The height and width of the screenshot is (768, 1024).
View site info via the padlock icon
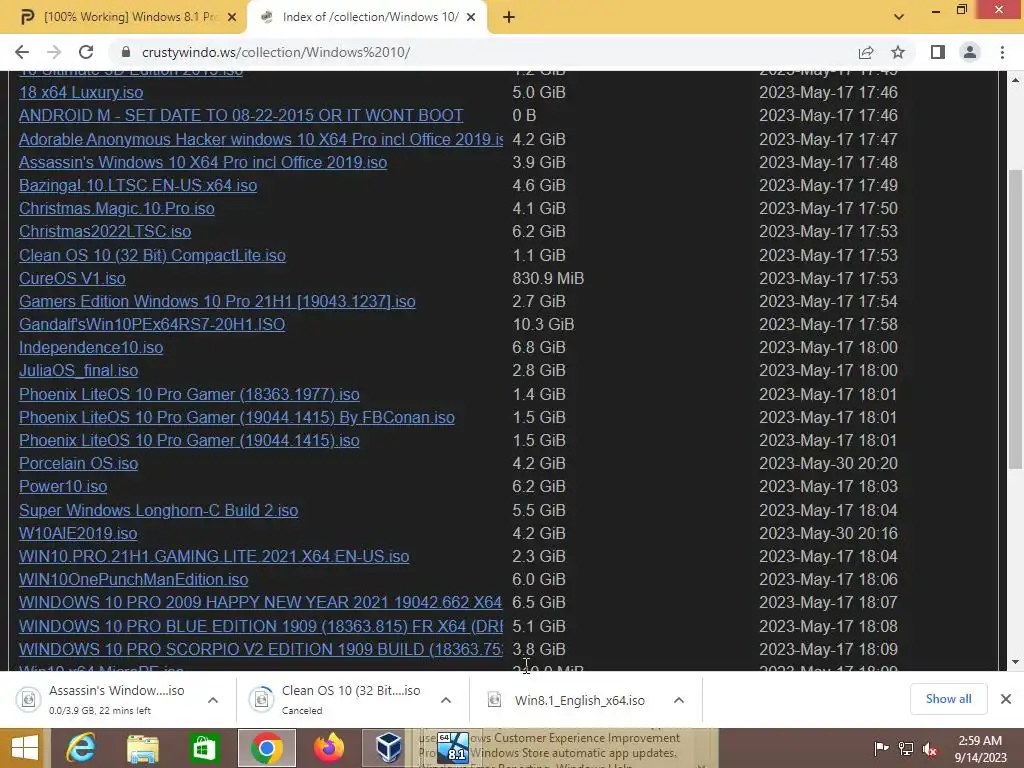(x=126, y=52)
